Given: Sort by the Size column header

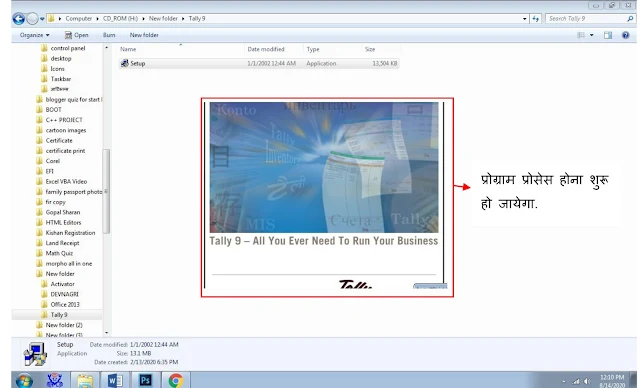Looking at the screenshot, I should pyautogui.click(x=370, y=49).
